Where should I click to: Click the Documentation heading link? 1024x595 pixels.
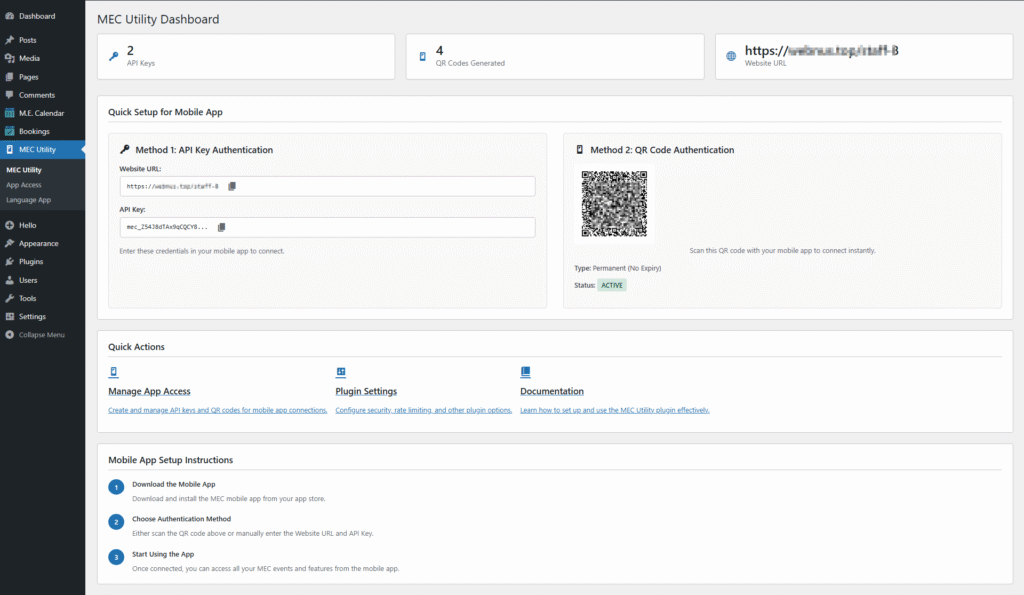(x=552, y=391)
